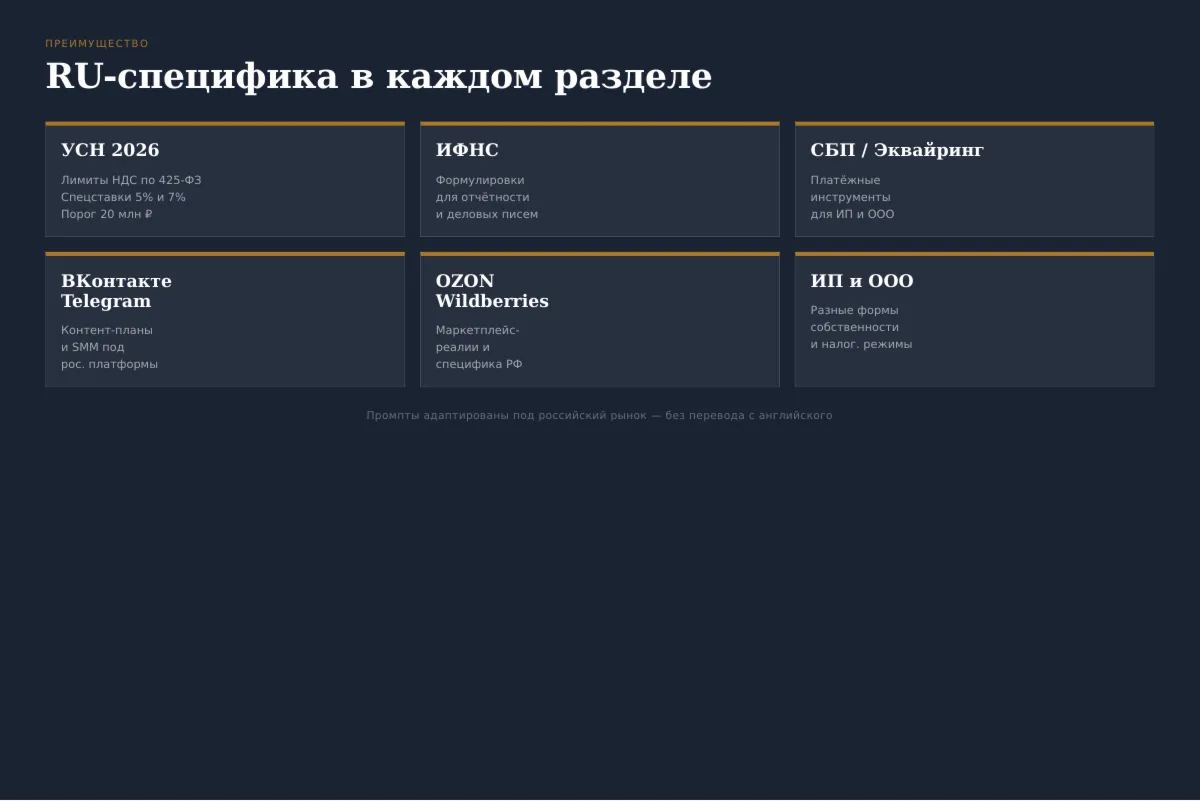Viewport: 1200px width, 801px height.
Task: Click the line 'Разные формы'
Action: coord(855,311)
